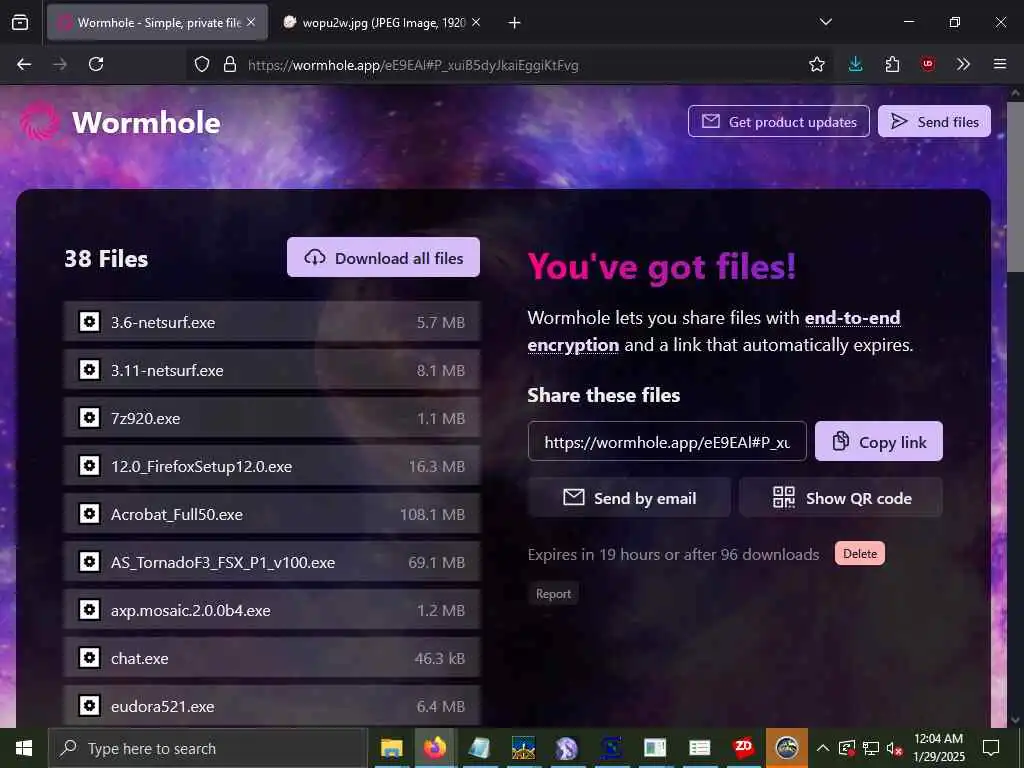Click the Copy link button
1024x768 pixels.
tap(878, 441)
